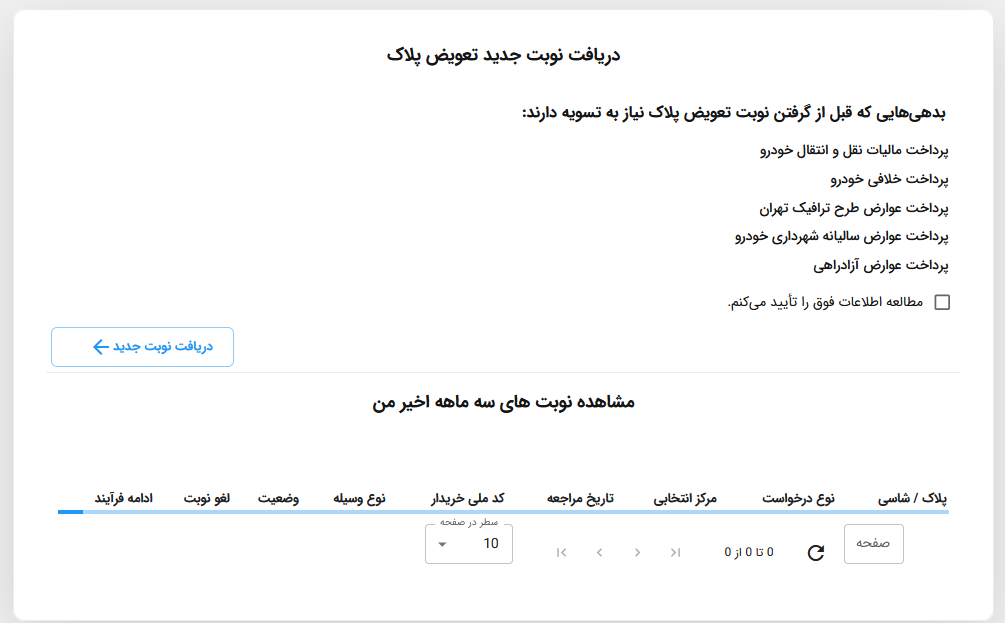Click the '|<' pagination icon

pyautogui.click(x=561, y=552)
